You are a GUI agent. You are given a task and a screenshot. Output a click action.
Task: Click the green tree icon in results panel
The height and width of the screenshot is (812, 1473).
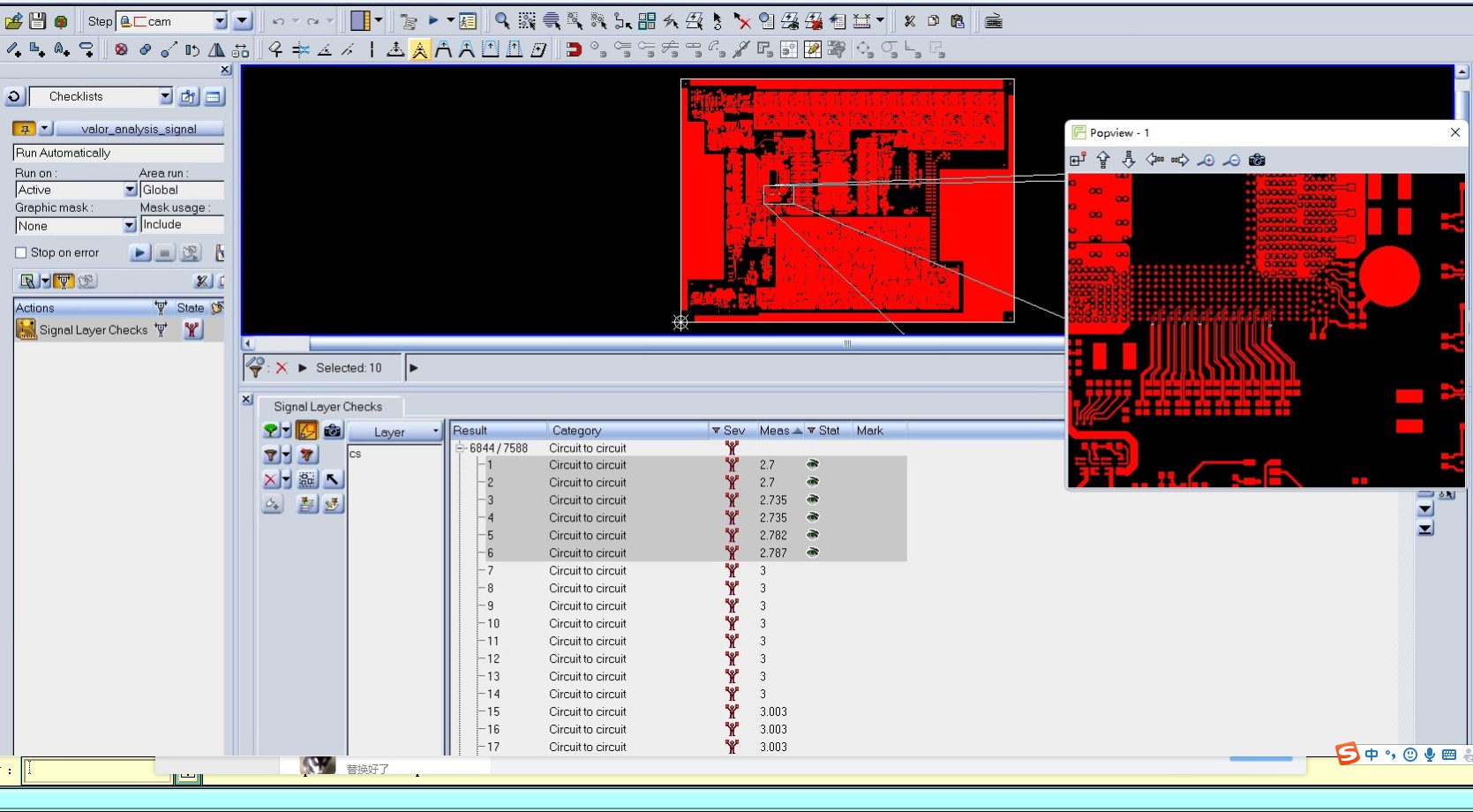click(x=271, y=431)
